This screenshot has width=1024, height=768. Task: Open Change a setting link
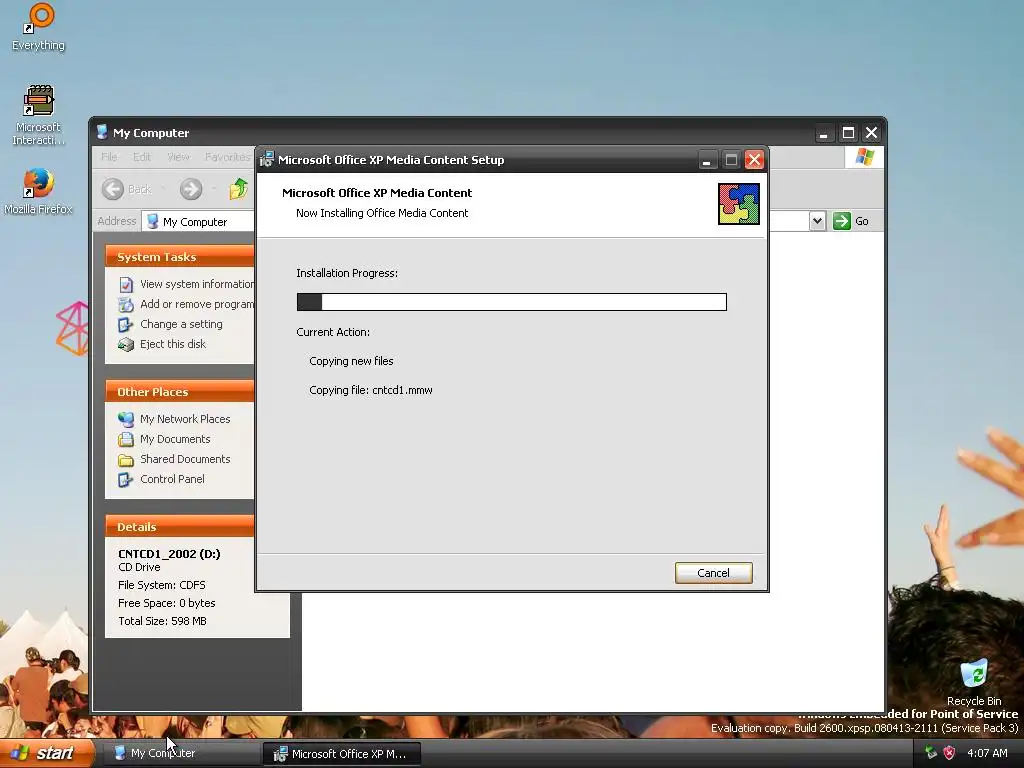pos(181,324)
